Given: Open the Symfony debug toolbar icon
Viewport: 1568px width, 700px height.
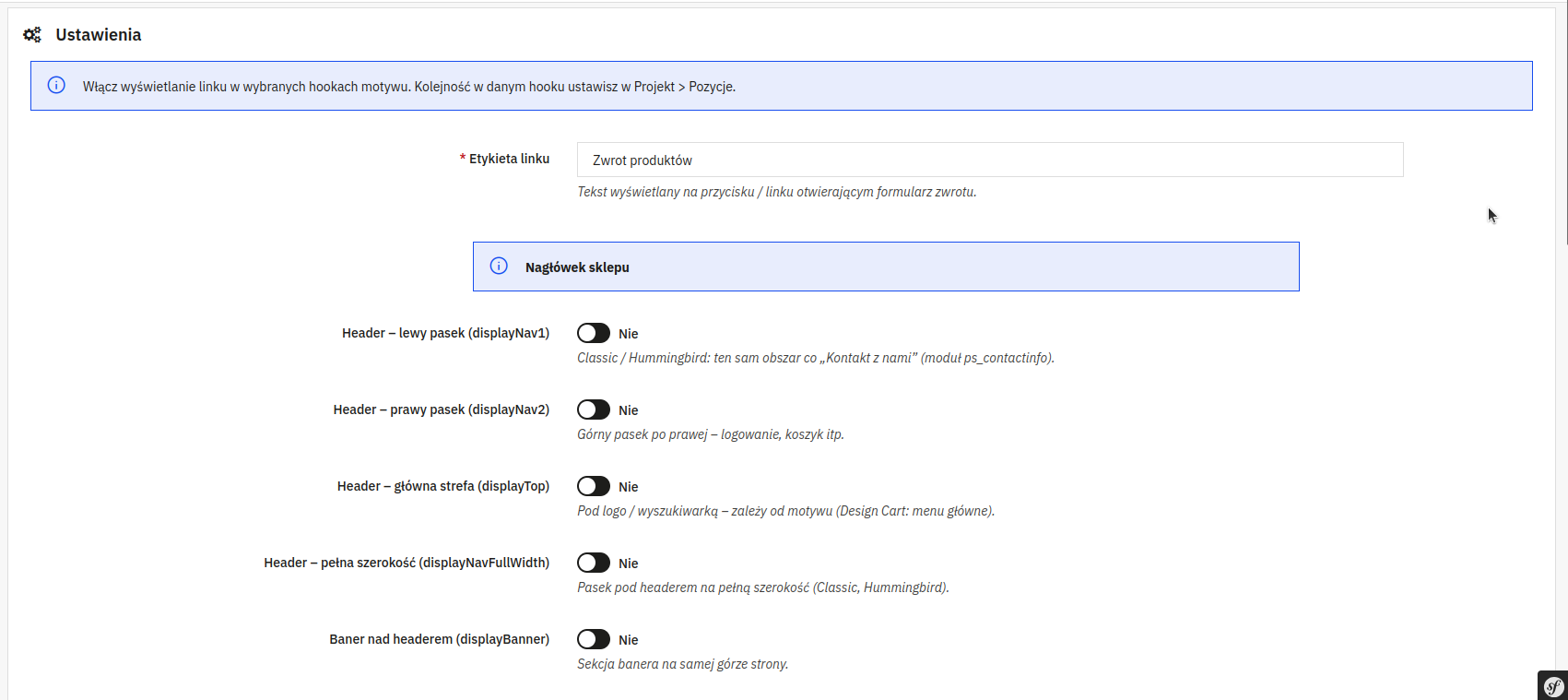Looking at the screenshot, I should (x=1553, y=685).
